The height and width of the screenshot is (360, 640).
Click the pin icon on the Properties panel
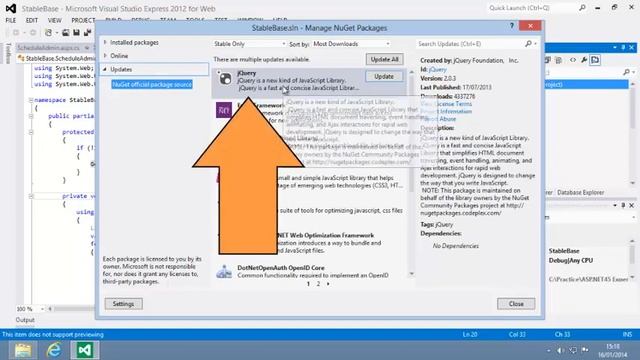click(623, 205)
